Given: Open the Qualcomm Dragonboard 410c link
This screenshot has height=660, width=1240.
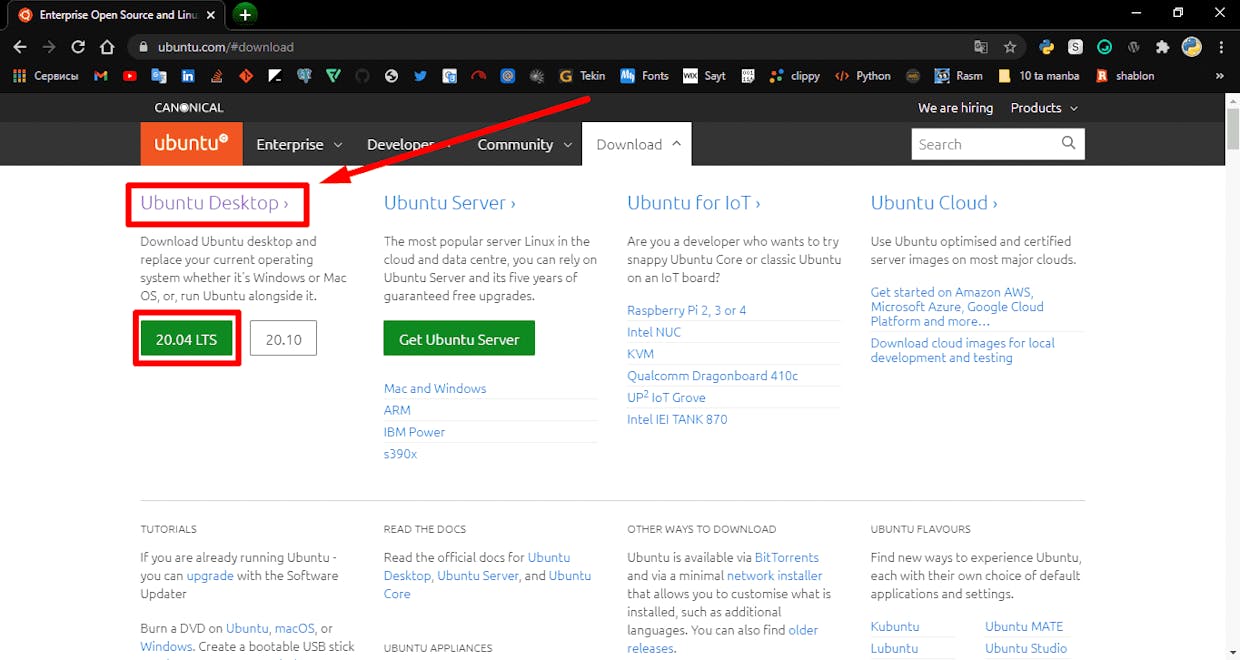Looking at the screenshot, I should tap(713, 376).
